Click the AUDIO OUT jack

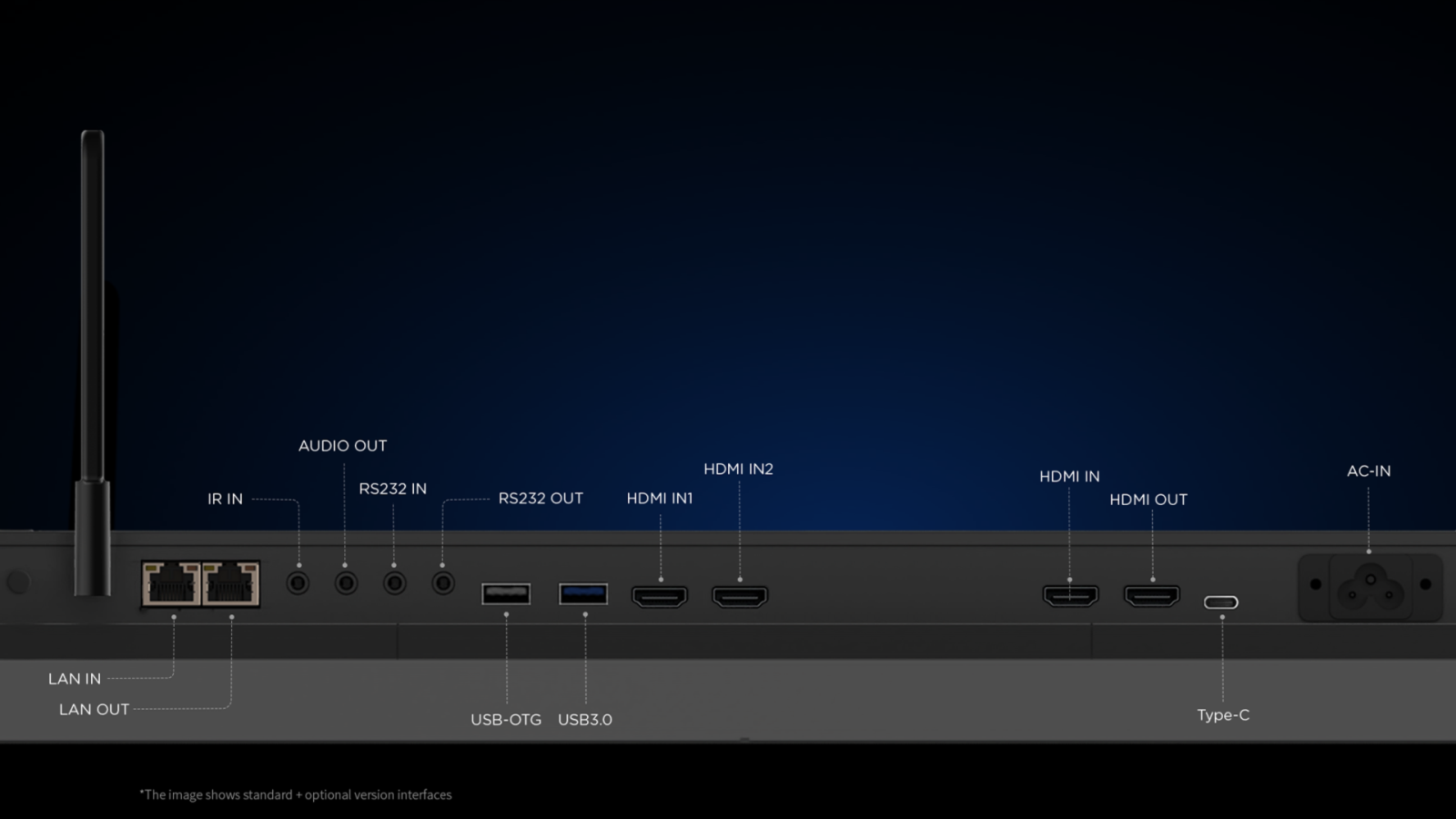pos(346,581)
